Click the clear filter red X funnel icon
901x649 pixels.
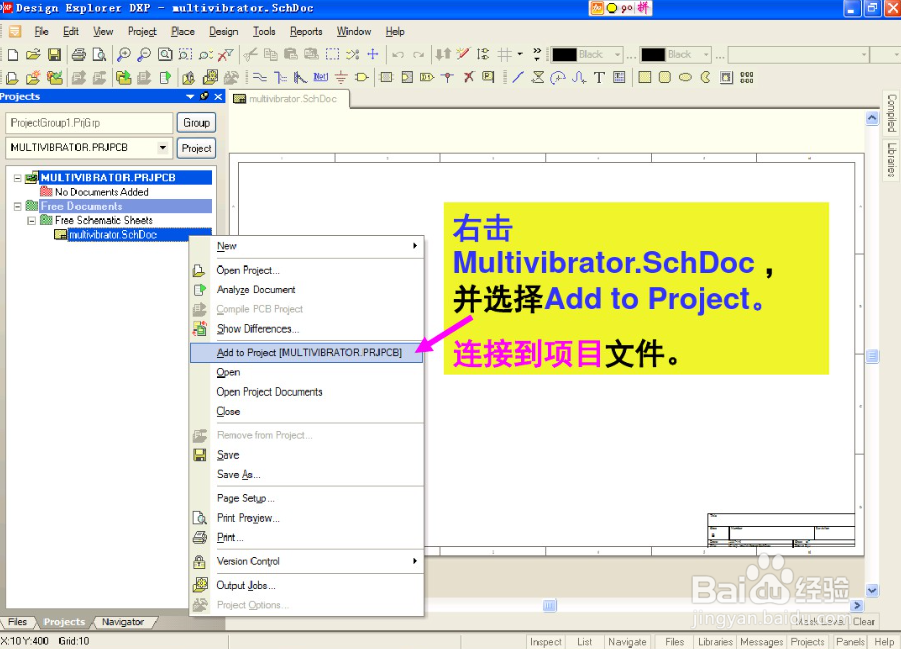(x=226, y=55)
